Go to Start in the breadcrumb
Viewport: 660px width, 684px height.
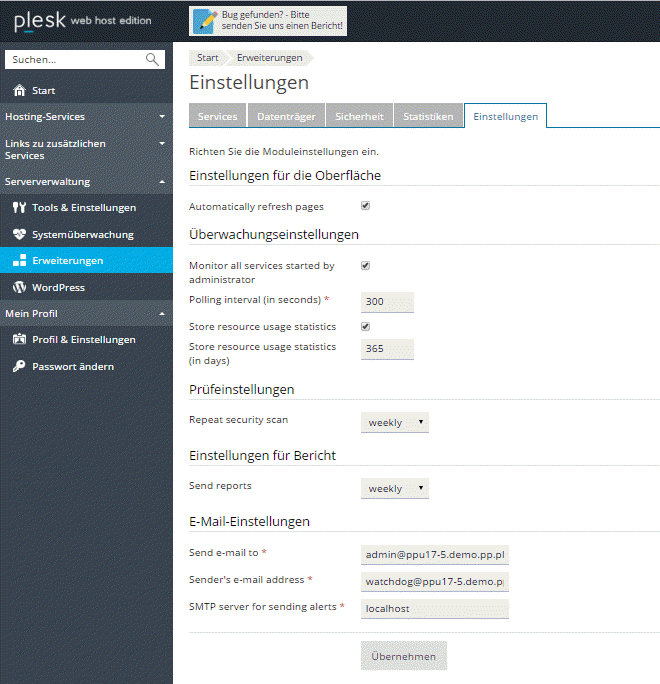coord(208,58)
